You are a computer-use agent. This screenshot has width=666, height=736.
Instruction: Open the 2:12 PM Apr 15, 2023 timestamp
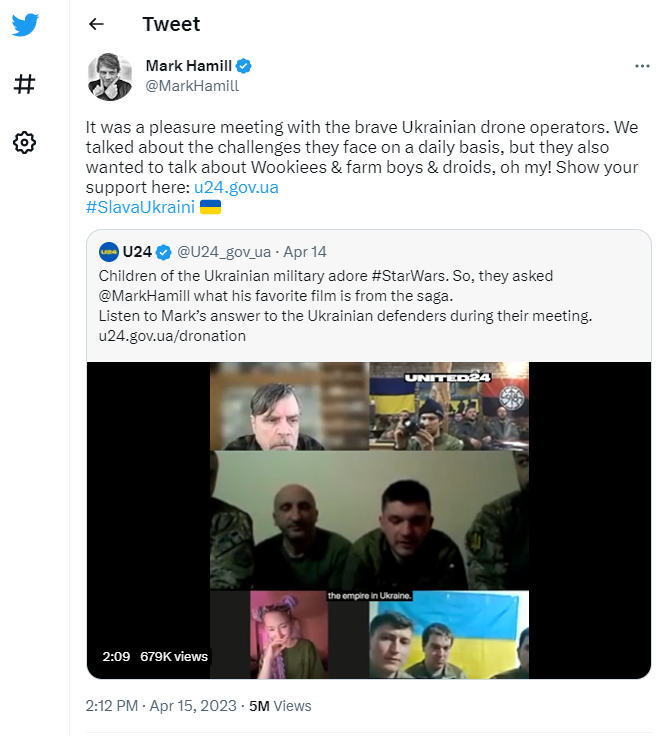[x=161, y=706]
